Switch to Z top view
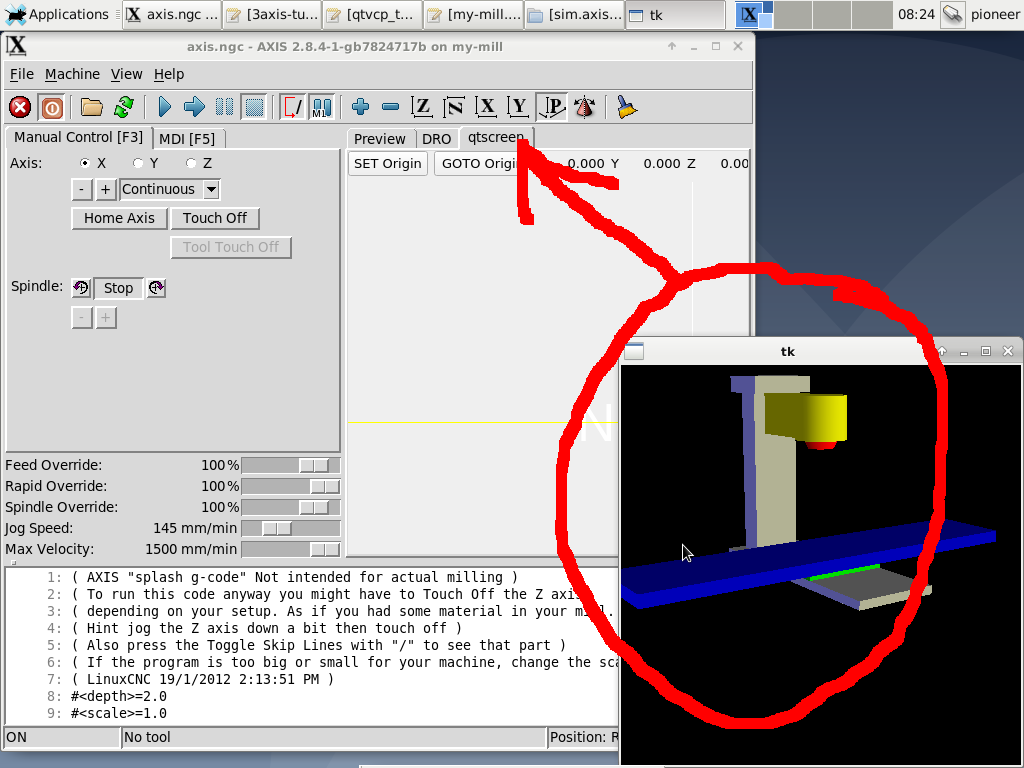1024x768 pixels. [423, 107]
